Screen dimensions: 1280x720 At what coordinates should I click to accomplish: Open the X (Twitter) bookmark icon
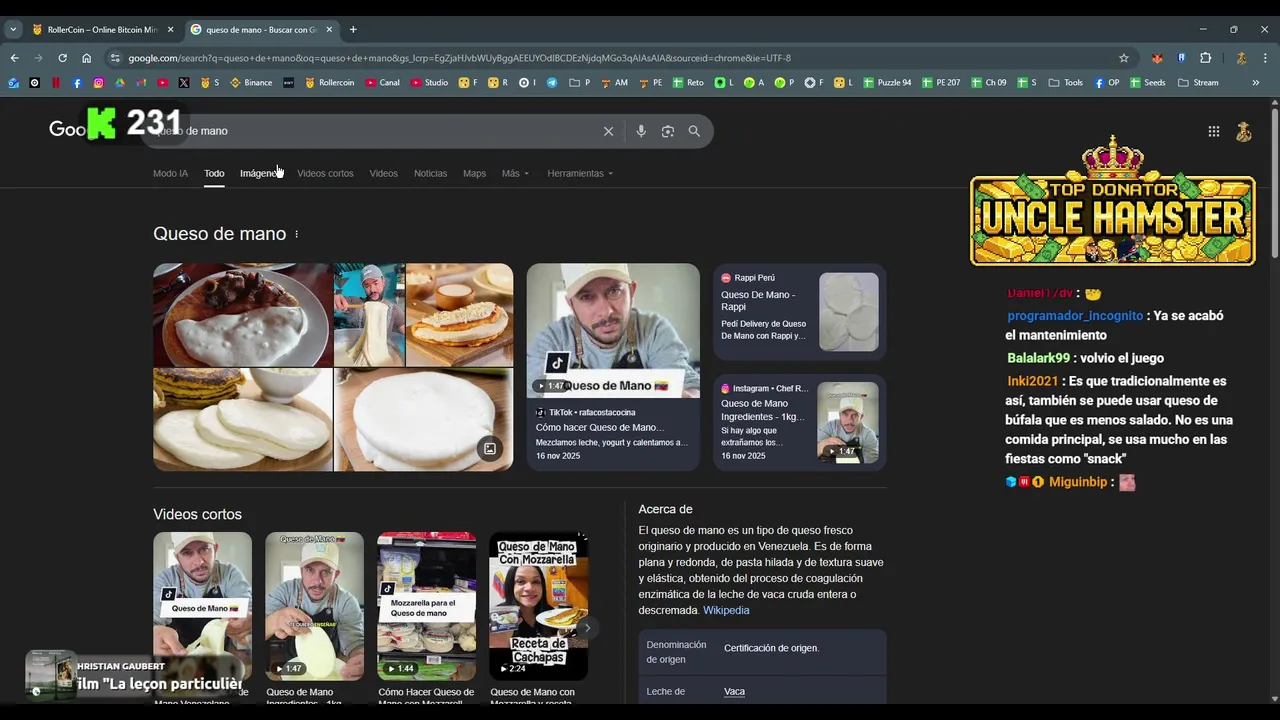[184, 83]
